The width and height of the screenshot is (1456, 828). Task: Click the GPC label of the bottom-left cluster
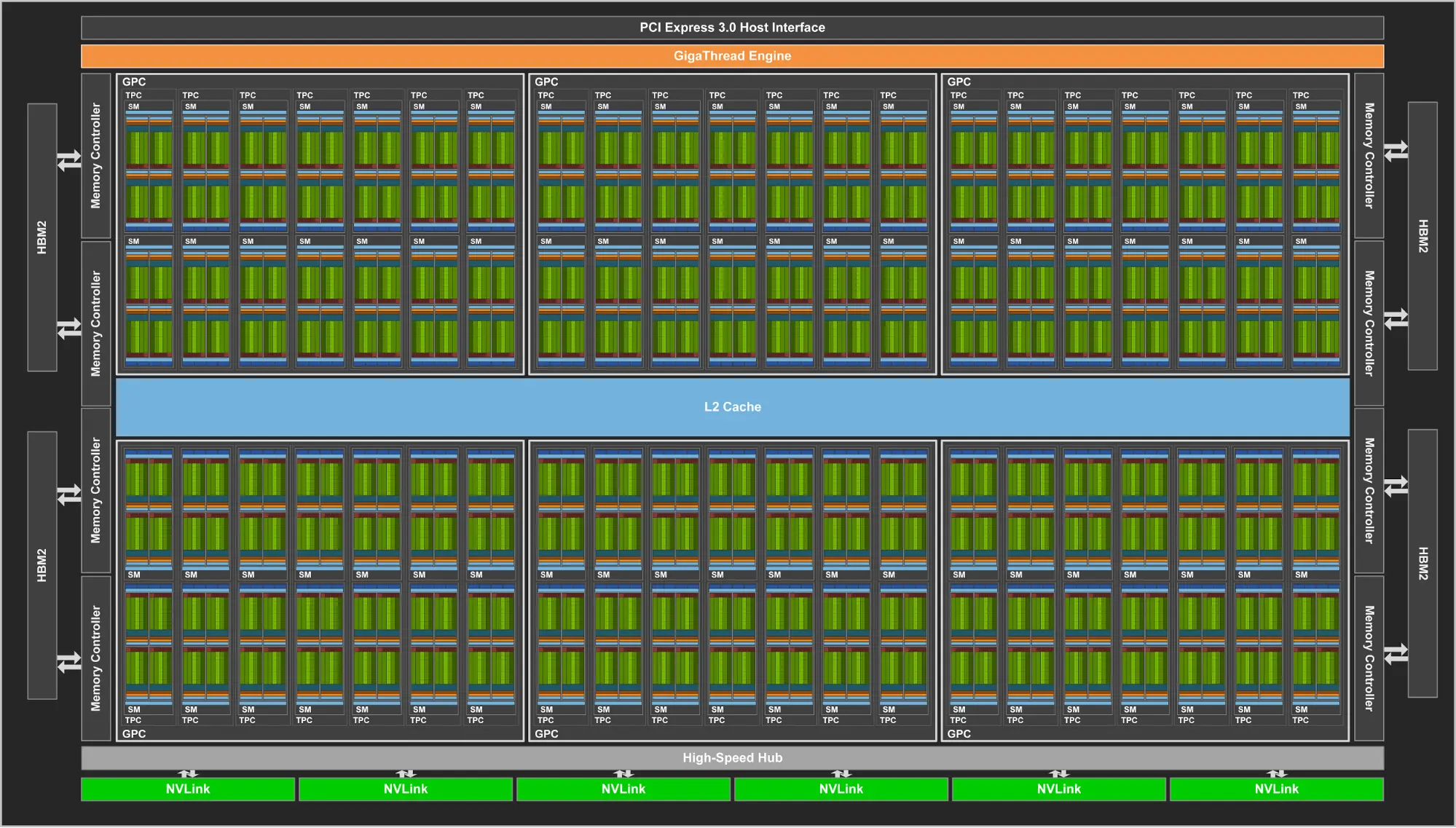point(134,733)
